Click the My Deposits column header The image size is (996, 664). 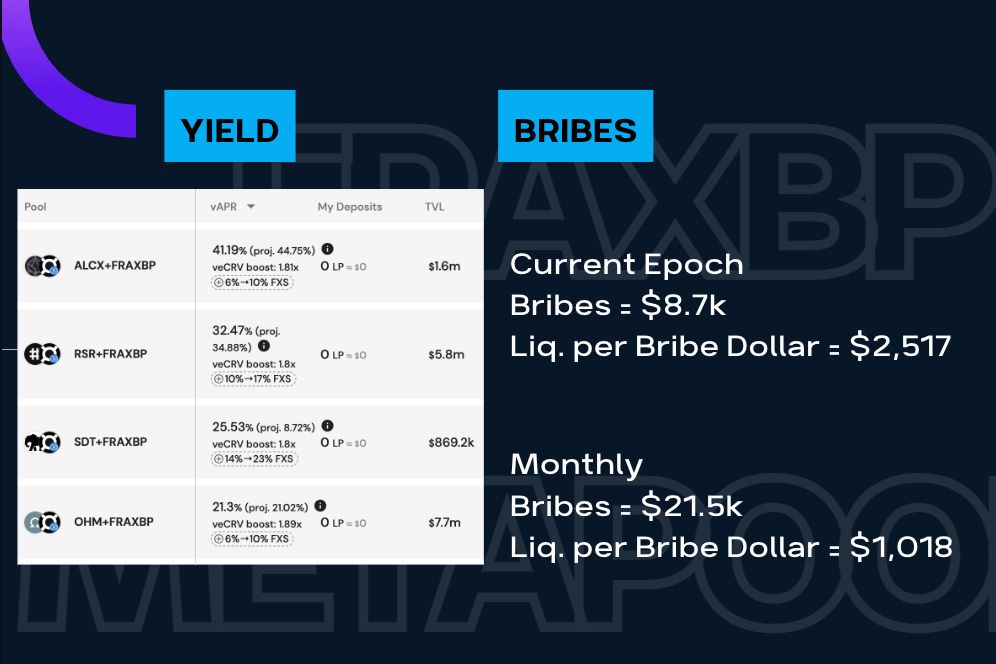pos(350,207)
